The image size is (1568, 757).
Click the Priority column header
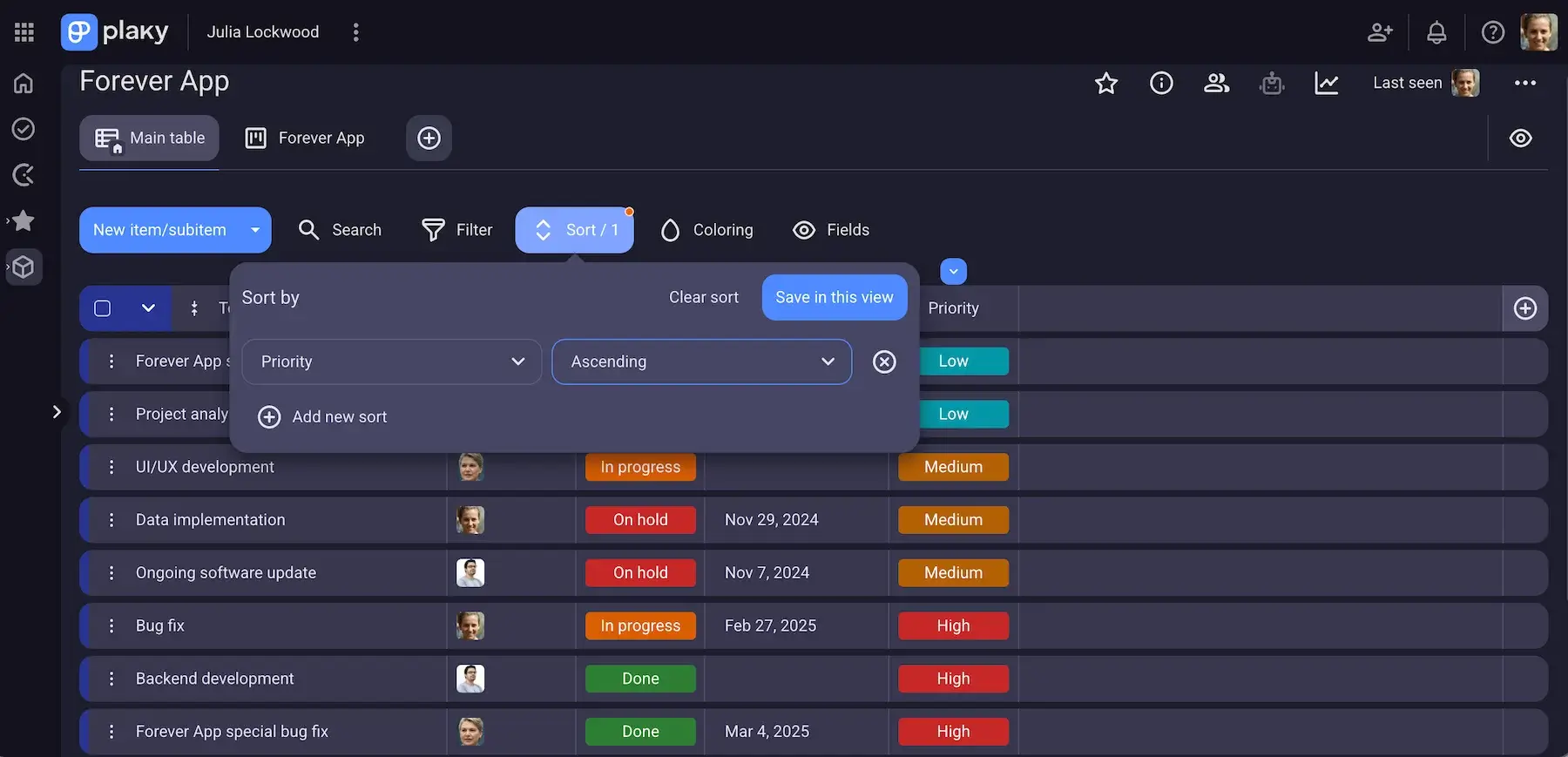pos(954,308)
